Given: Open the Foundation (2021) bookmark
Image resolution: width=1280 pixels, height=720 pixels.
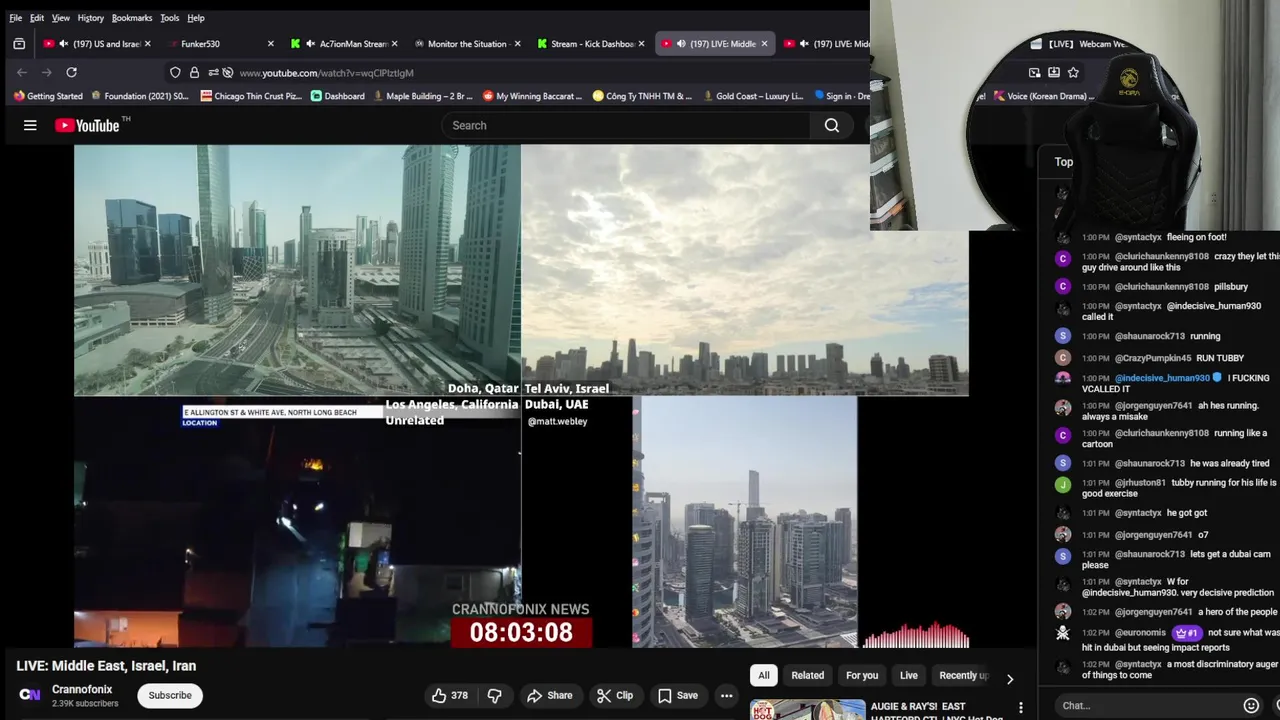Looking at the screenshot, I should point(140,96).
